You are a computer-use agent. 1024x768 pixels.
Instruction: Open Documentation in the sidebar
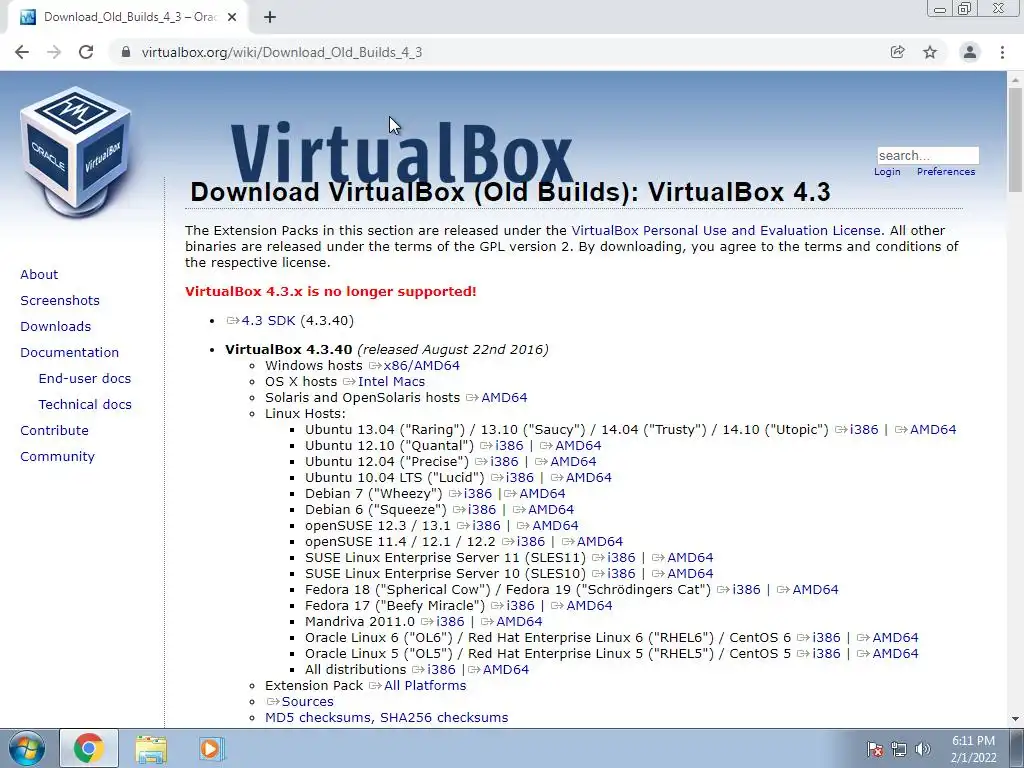(70, 353)
